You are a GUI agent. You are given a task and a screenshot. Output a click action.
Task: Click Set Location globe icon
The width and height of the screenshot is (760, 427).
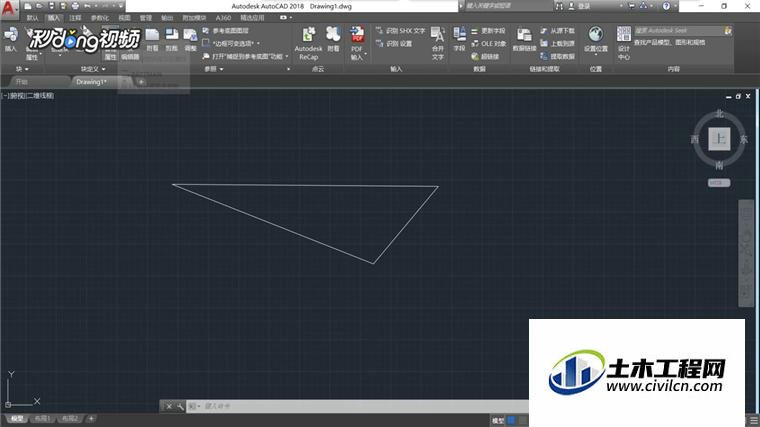pos(596,35)
